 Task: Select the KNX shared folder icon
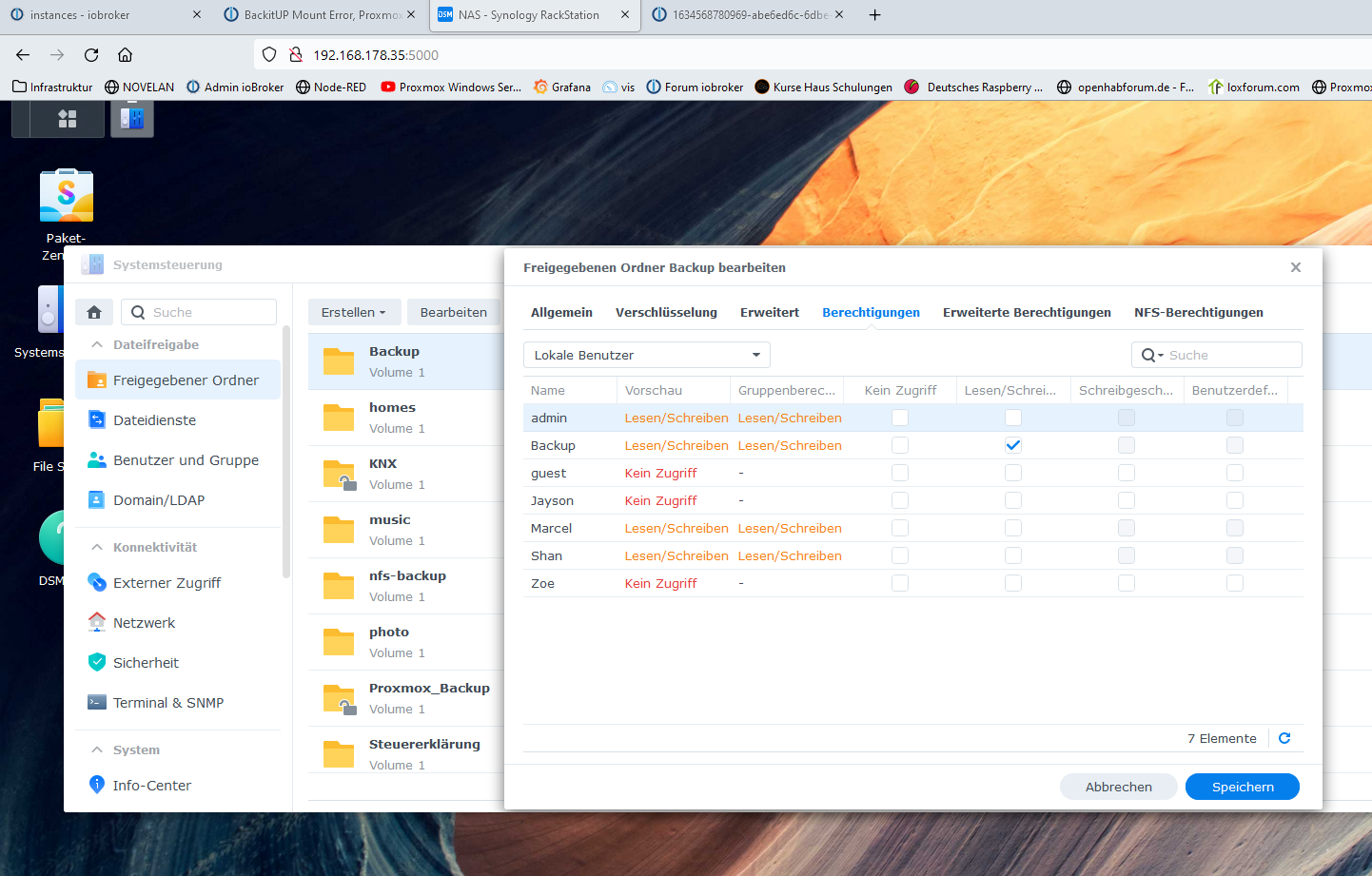click(339, 474)
